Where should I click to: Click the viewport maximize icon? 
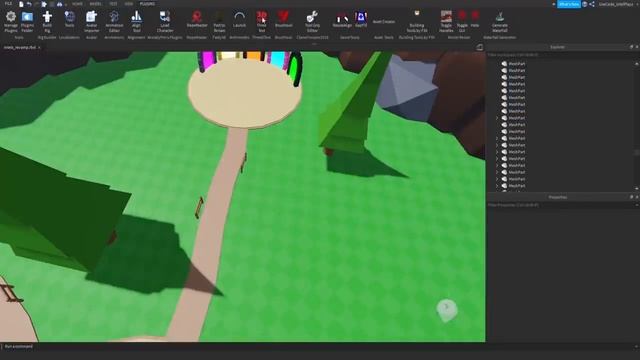pyautogui.click(x=480, y=48)
